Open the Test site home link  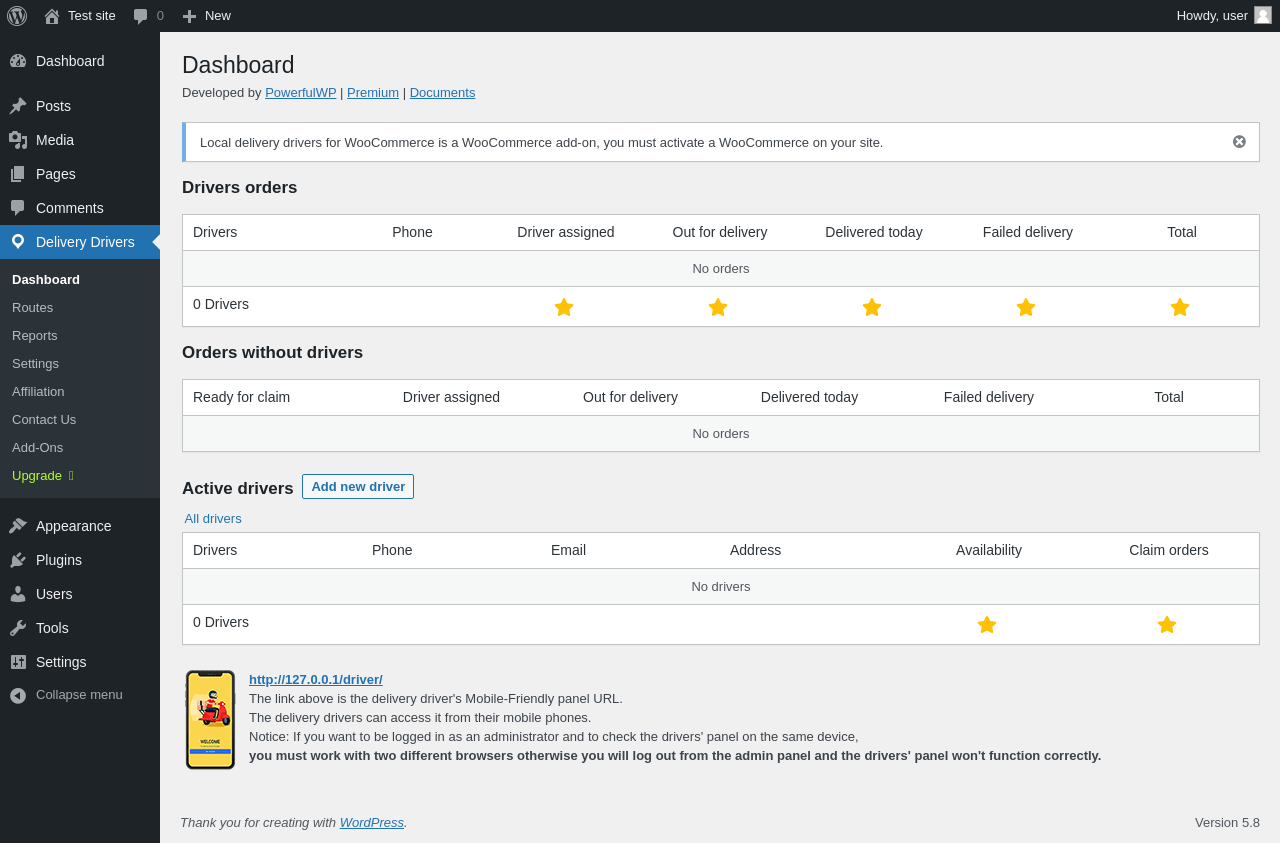pyautogui.click(x=80, y=16)
